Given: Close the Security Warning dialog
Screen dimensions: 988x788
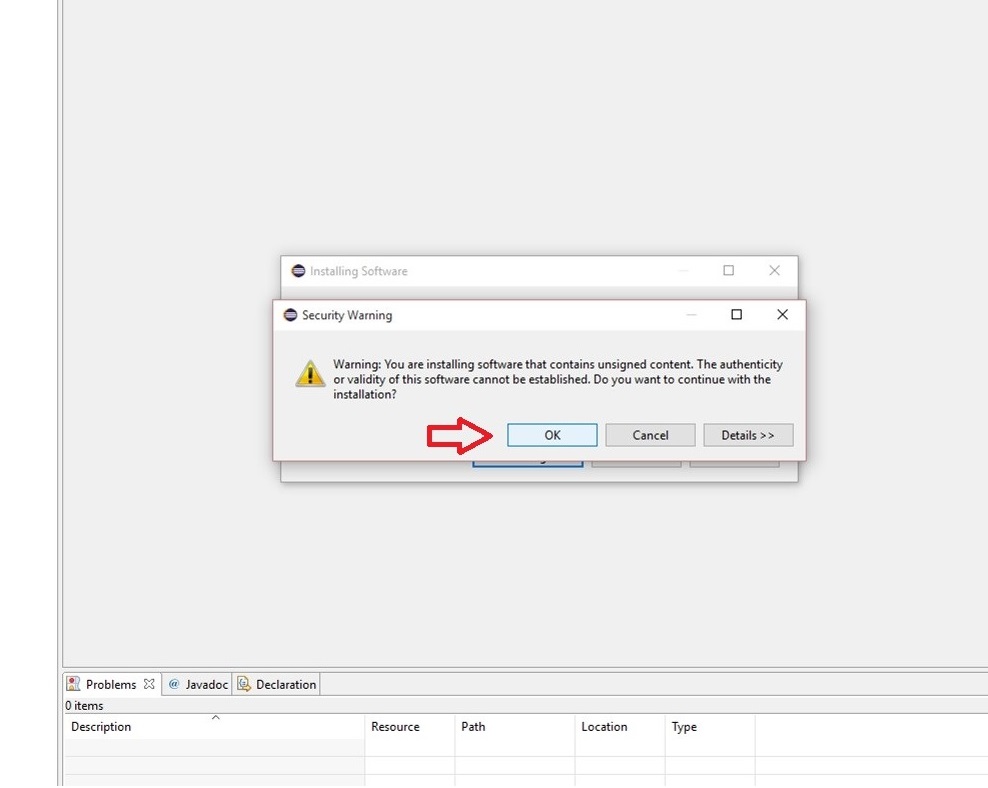Looking at the screenshot, I should pos(782,315).
